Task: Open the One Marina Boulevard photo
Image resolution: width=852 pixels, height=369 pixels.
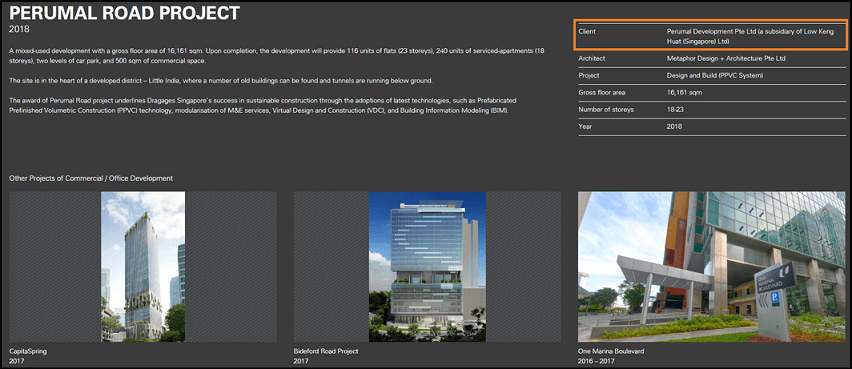Action: (711, 266)
